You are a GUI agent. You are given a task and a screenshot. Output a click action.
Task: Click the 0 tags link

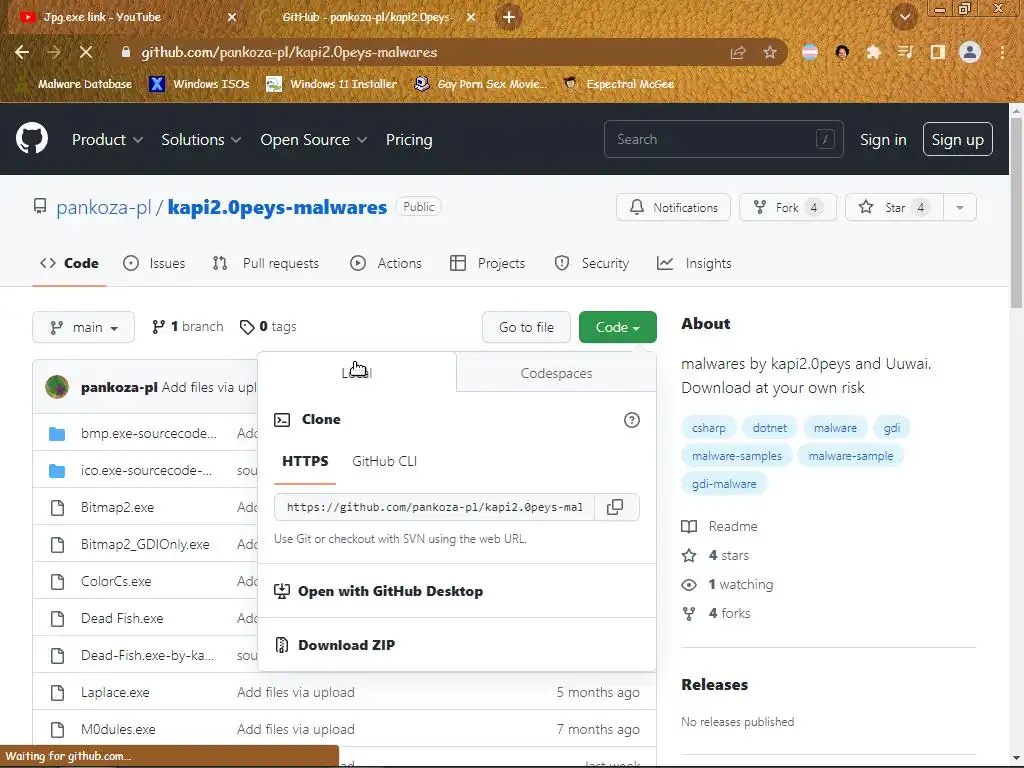tap(268, 327)
